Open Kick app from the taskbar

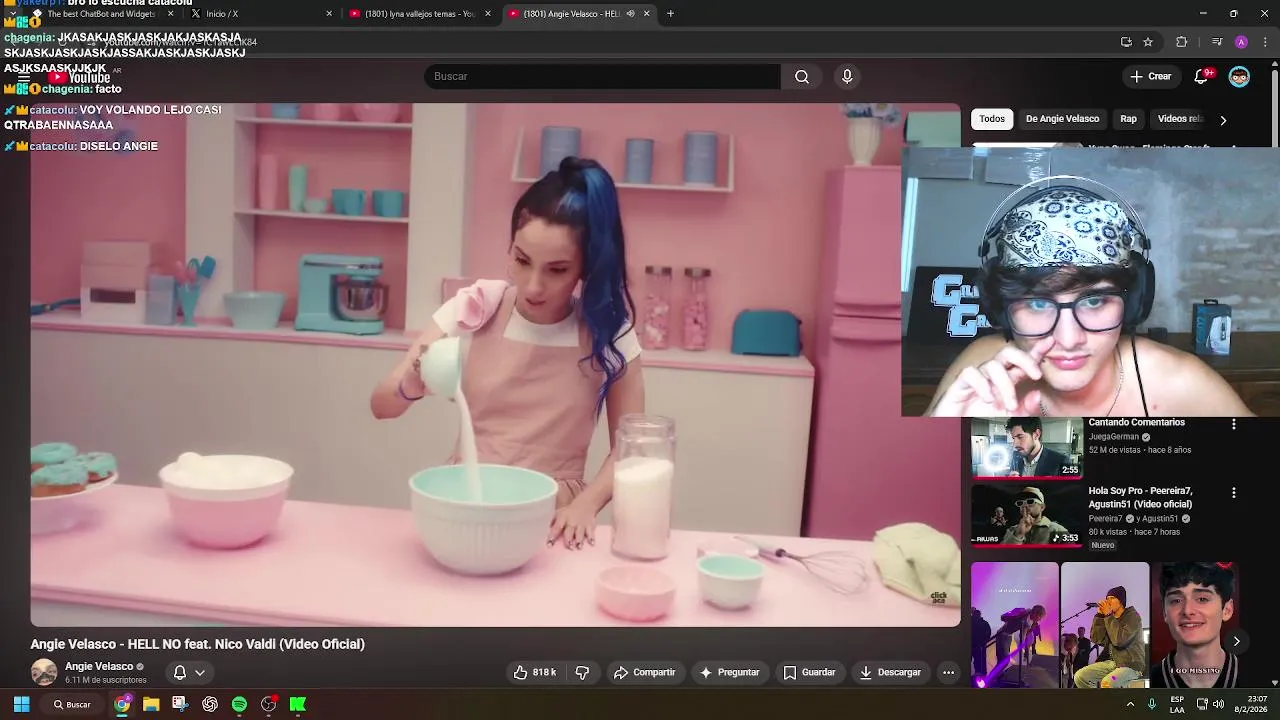click(x=298, y=704)
